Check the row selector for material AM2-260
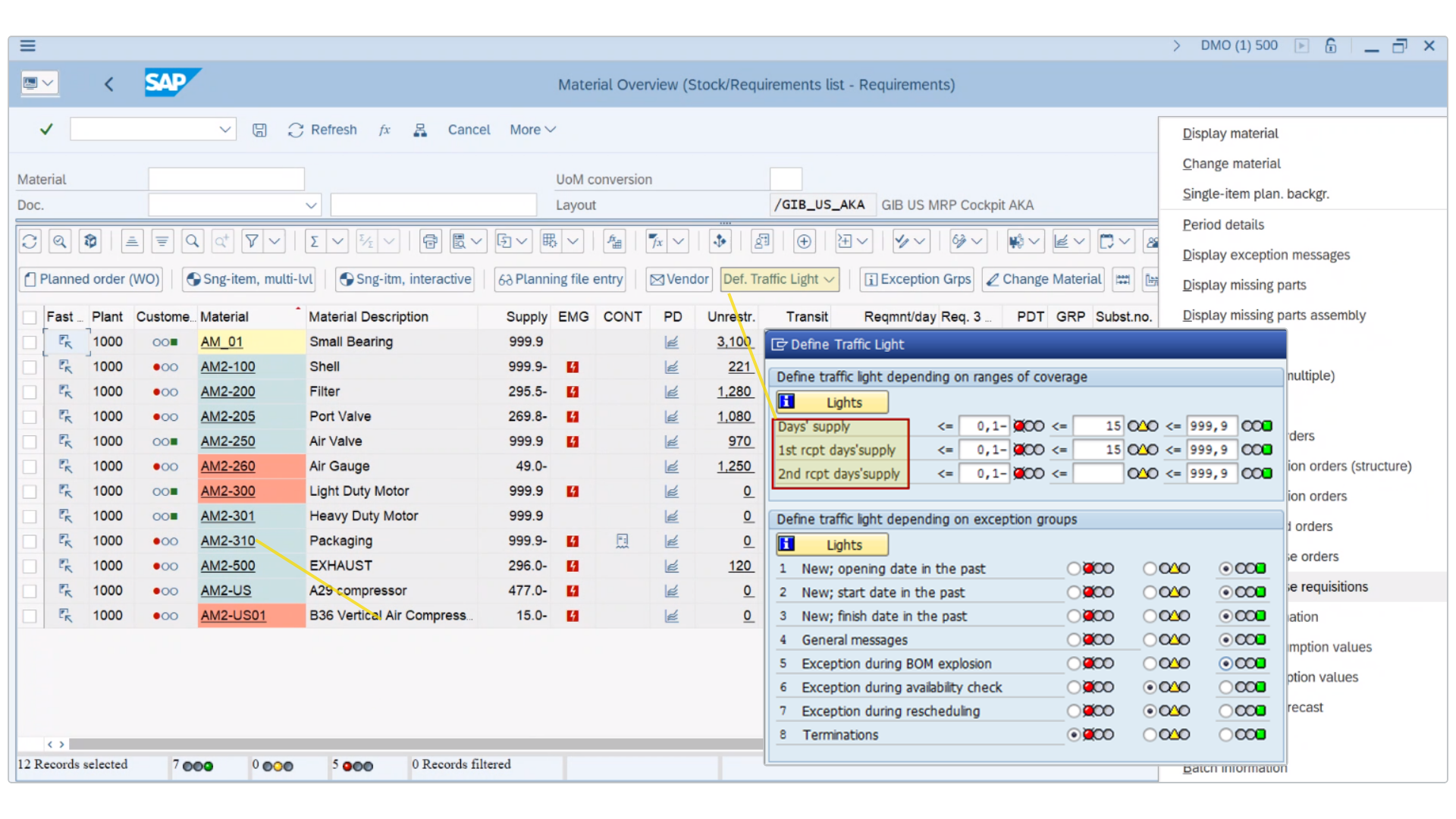This screenshot has width=1456, height=819. point(30,466)
